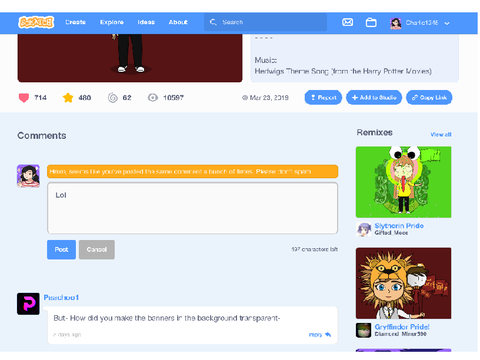The image size is (480, 360).
Task: Report this project
Action: [x=323, y=97]
